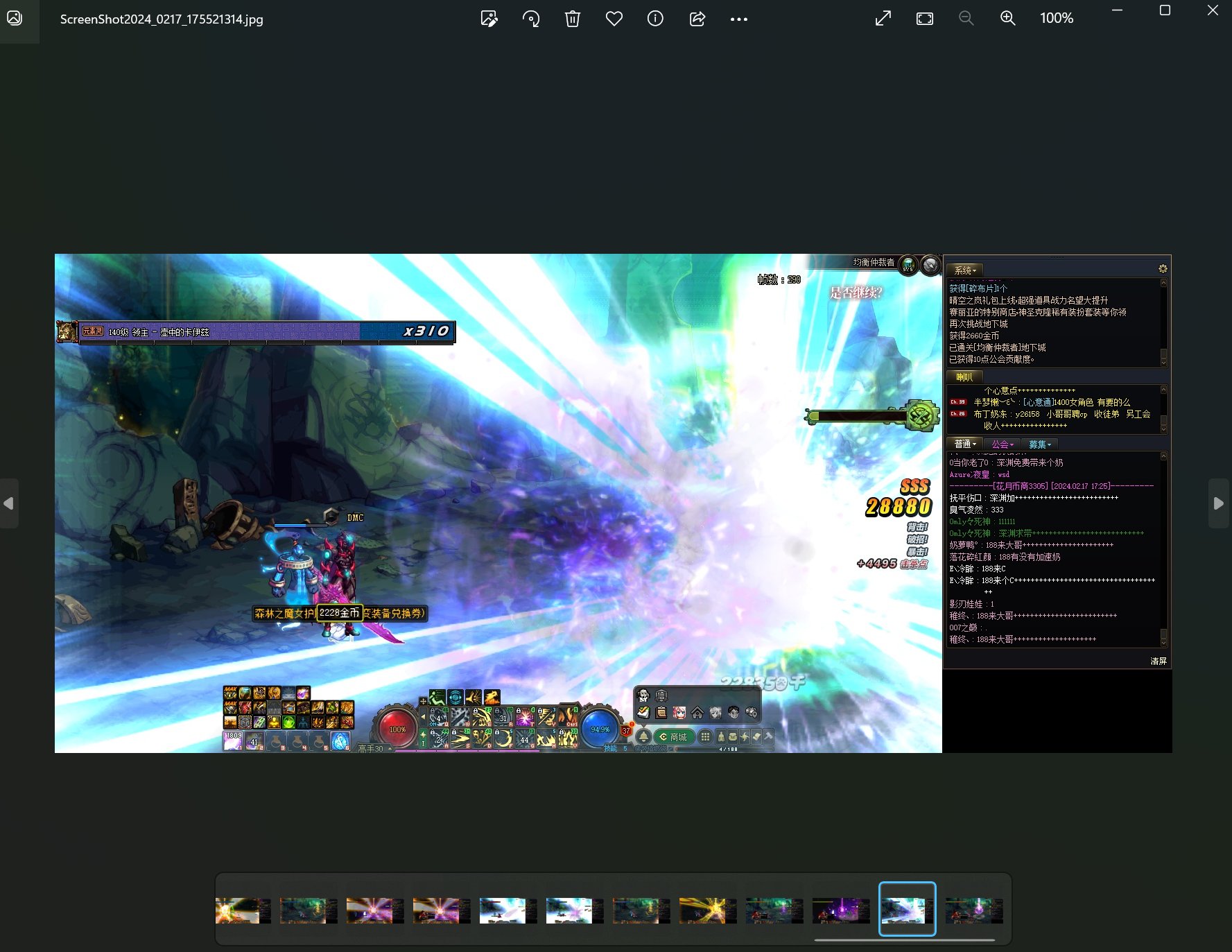Click the pink-haired character icon in game popup
The height and width of the screenshot is (952, 1232).
tap(679, 713)
